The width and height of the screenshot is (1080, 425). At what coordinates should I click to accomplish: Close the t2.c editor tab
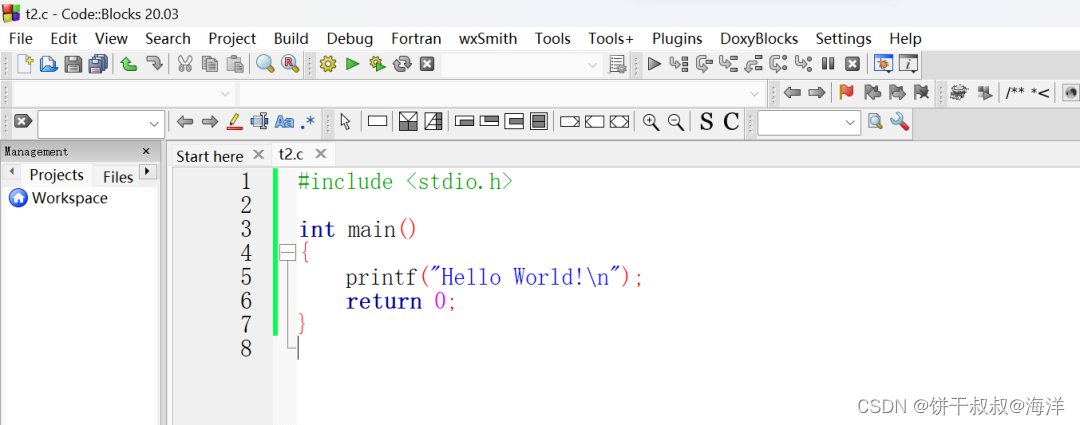point(321,154)
